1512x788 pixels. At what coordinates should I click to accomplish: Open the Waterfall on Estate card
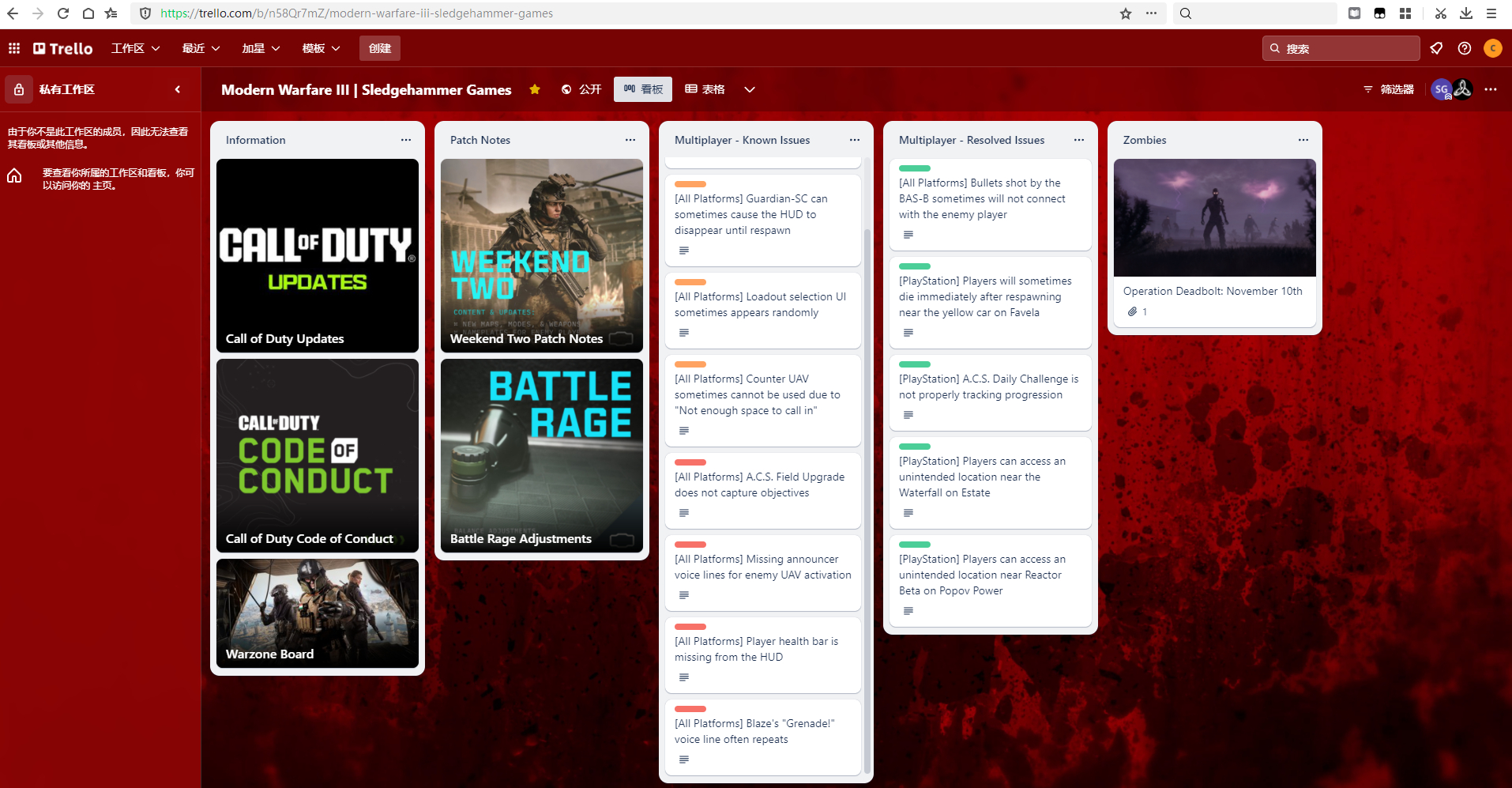coord(991,483)
